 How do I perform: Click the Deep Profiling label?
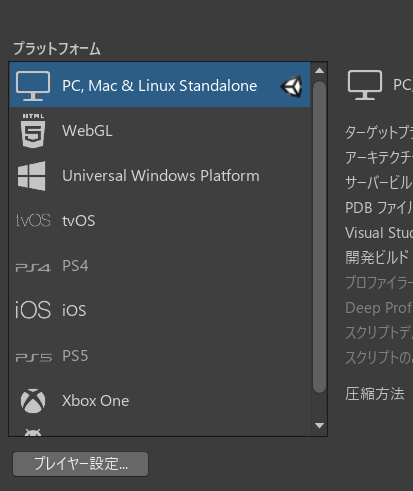click(x=379, y=308)
